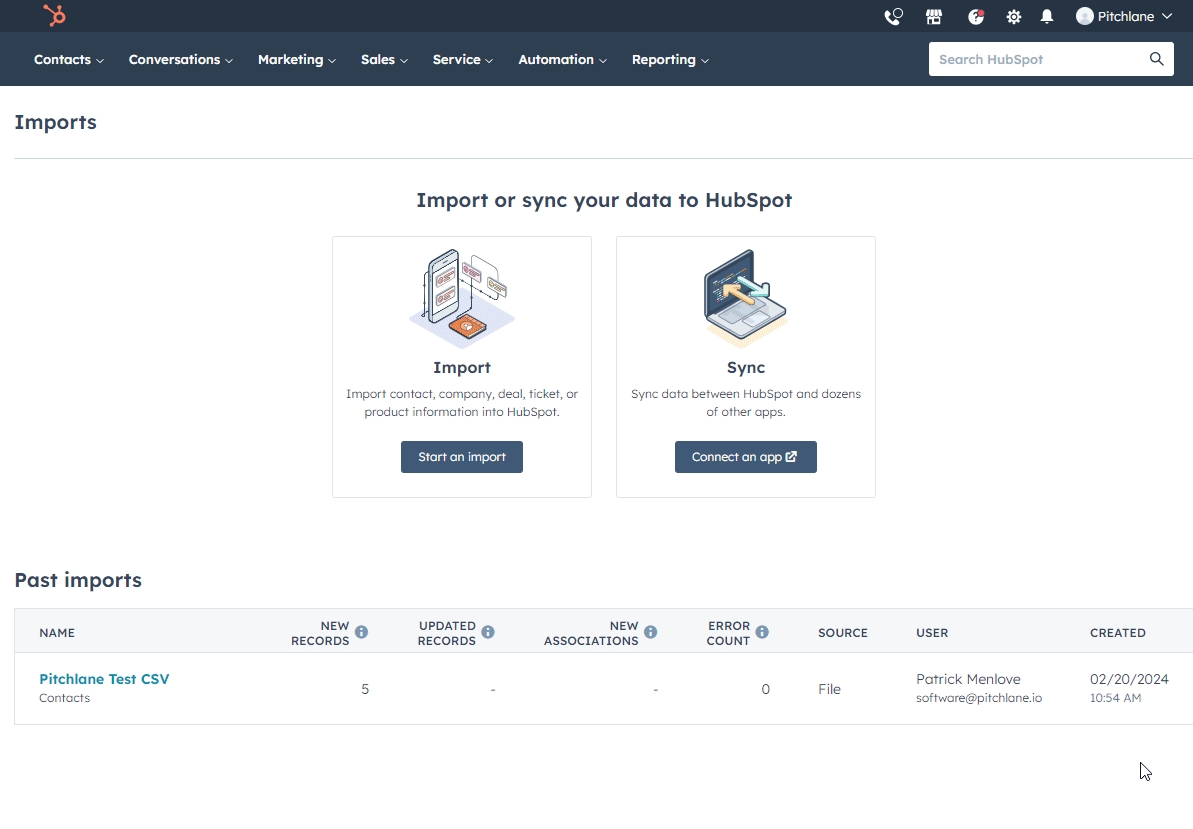Viewport: 1193px width, 829px height.
Task: Open the calling phone icon
Action: point(893,17)
